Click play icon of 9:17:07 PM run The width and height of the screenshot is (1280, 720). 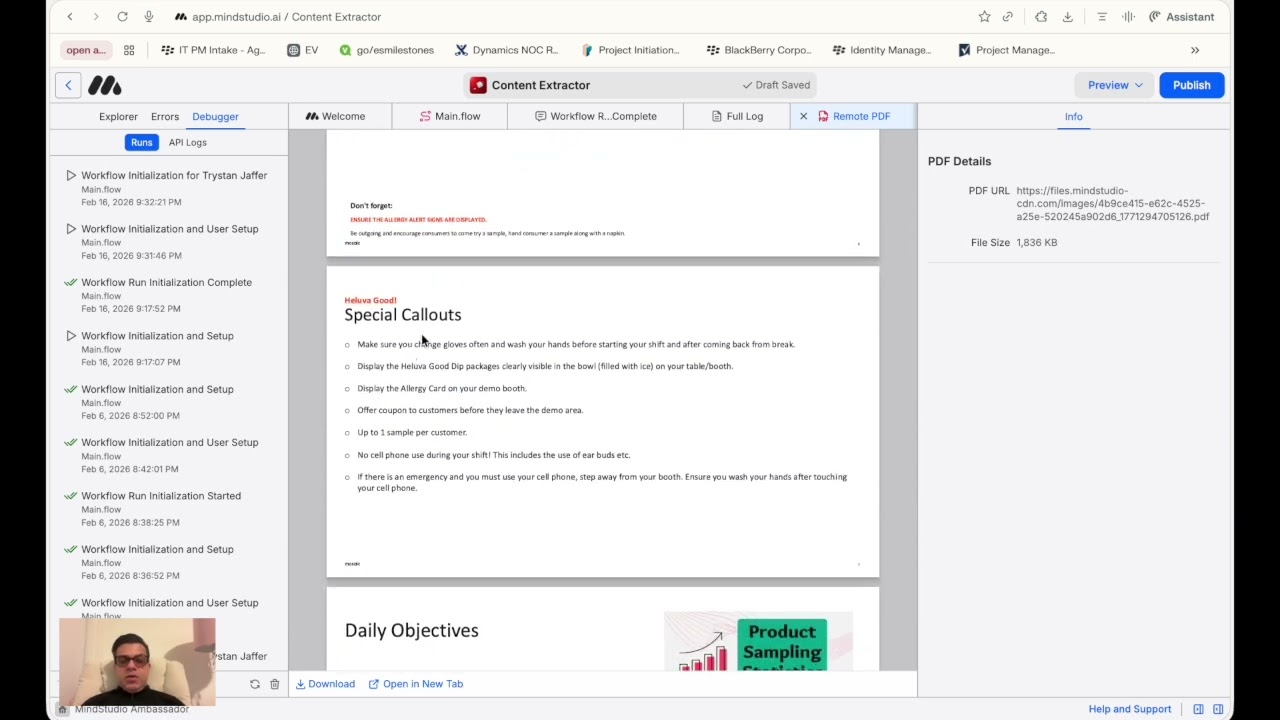click(x=71, y=336)
